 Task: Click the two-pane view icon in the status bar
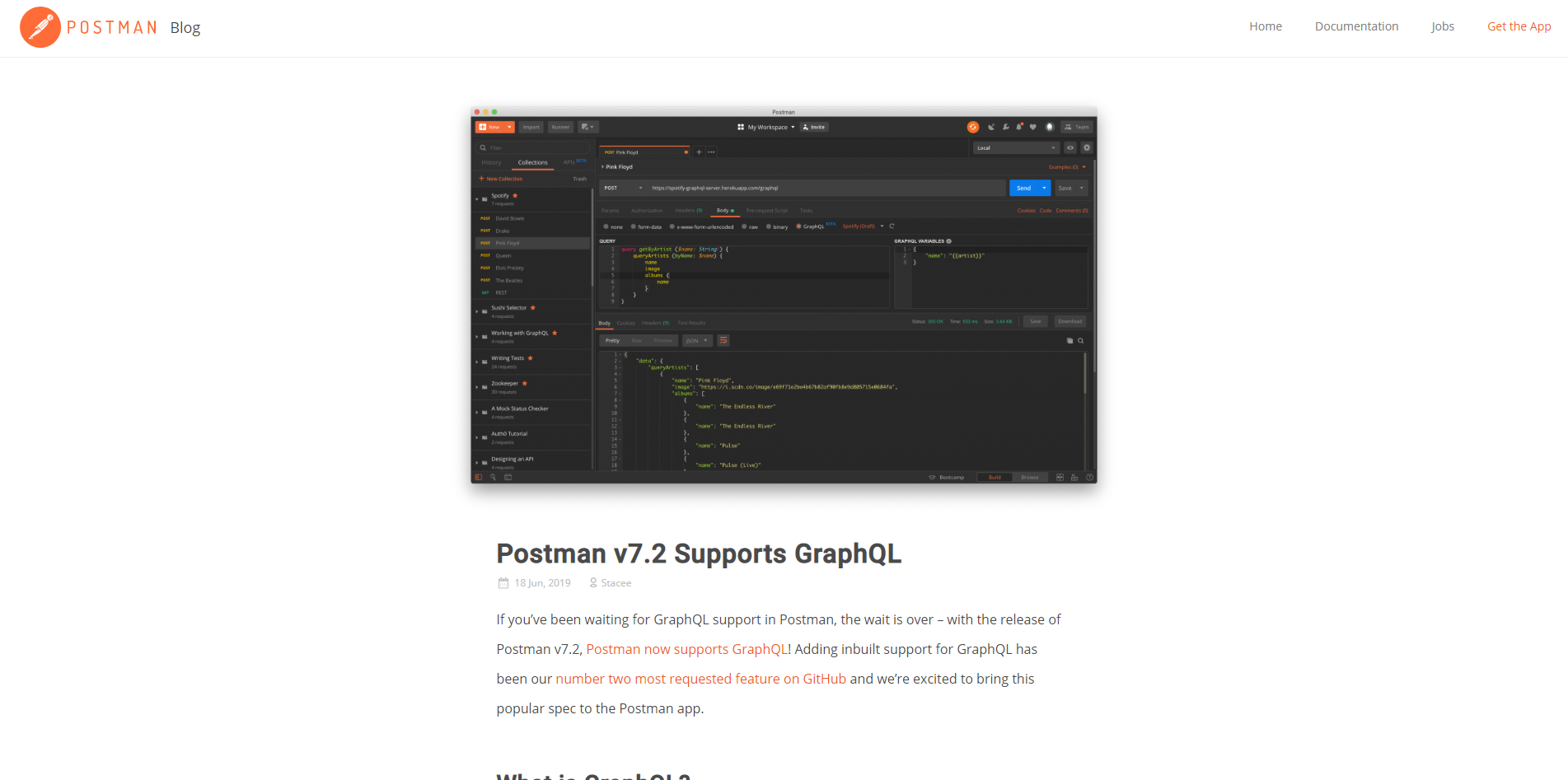pyautogui.click(x=1060, y=477)
